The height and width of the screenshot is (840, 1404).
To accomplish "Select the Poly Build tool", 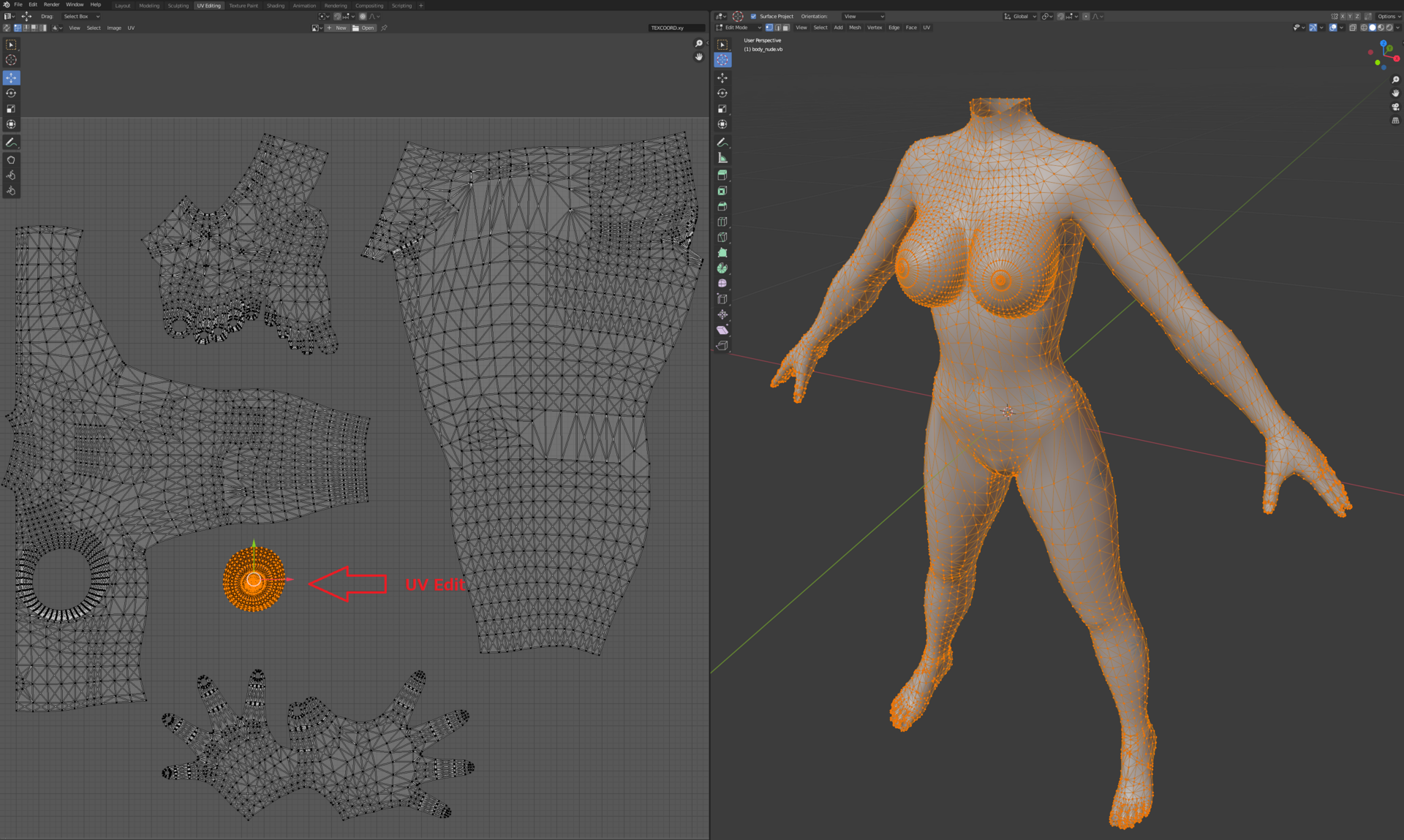I will tap(722, 252).
